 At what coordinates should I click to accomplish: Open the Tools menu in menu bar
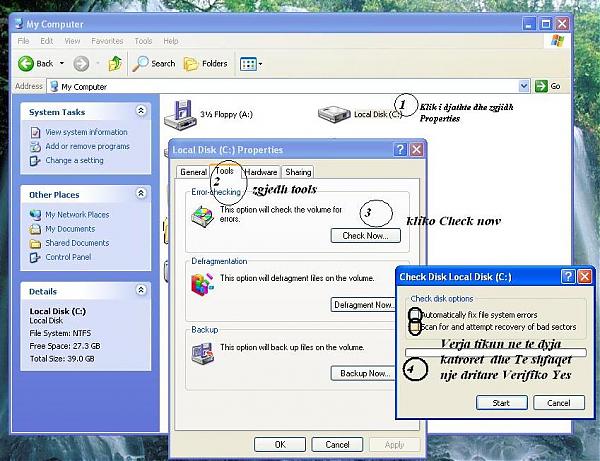click(x=143, y=41)
